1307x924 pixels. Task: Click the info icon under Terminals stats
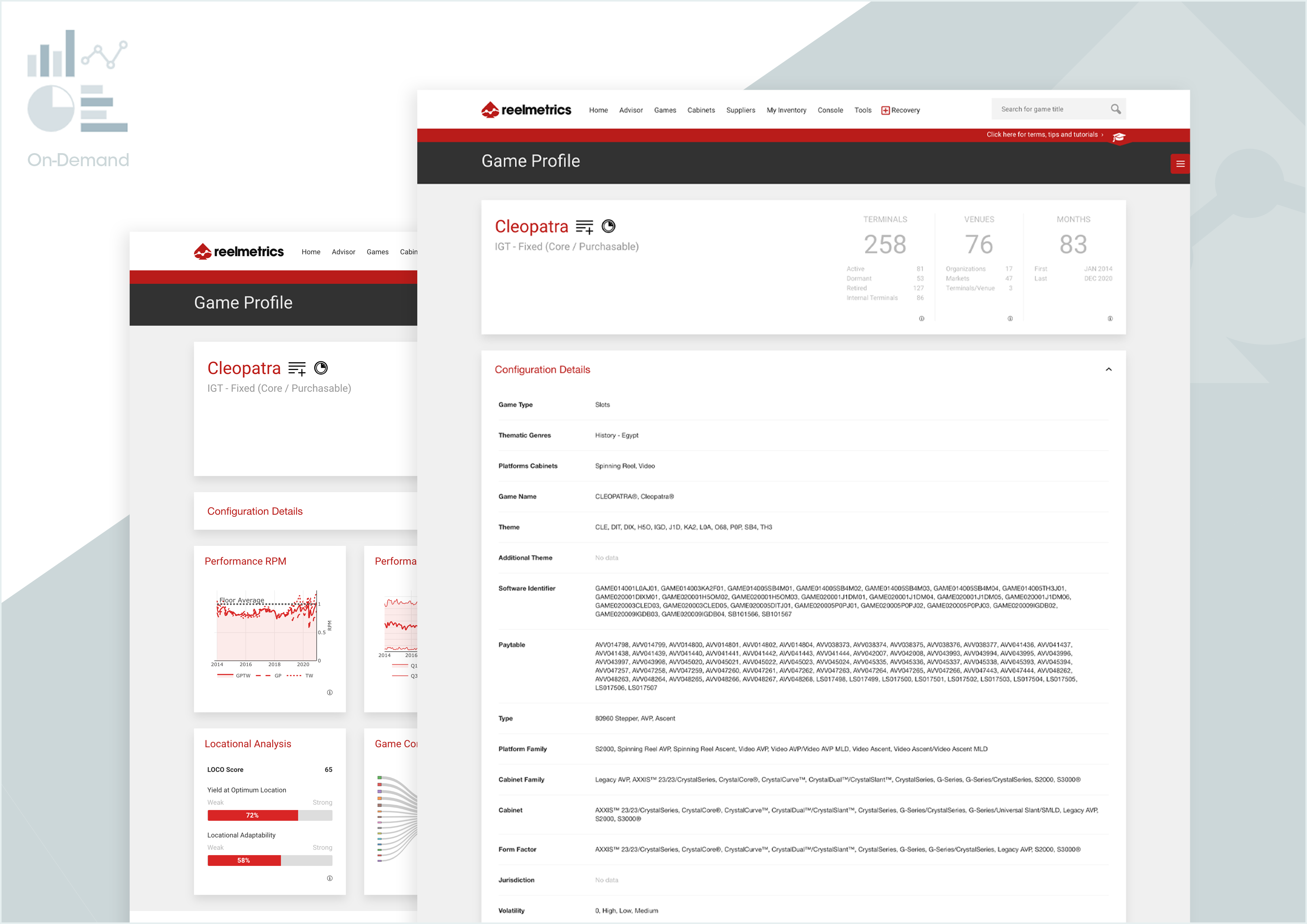click(x=922, y=318)
